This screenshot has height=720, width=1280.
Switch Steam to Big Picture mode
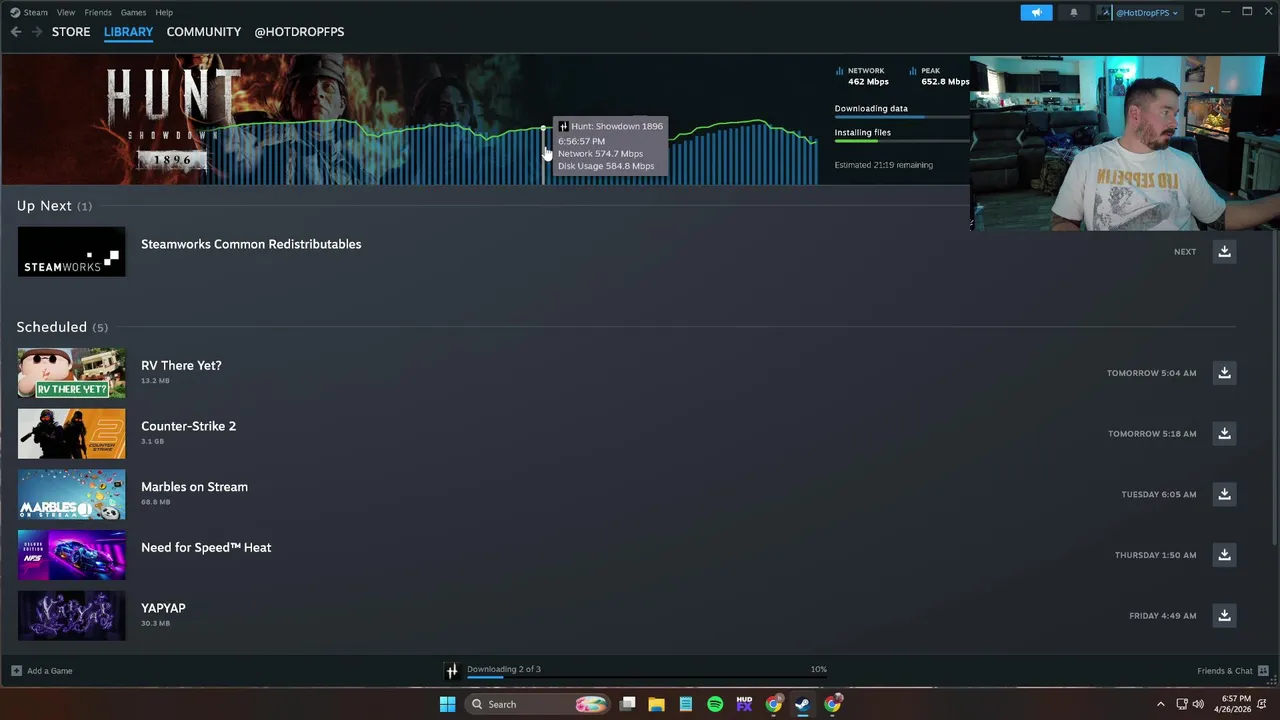coord(1200,12)
